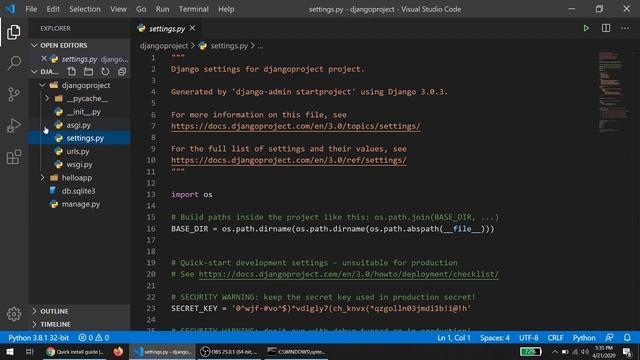
Task: Click the New Folder icon in Explorer
Action: point(88,72)
